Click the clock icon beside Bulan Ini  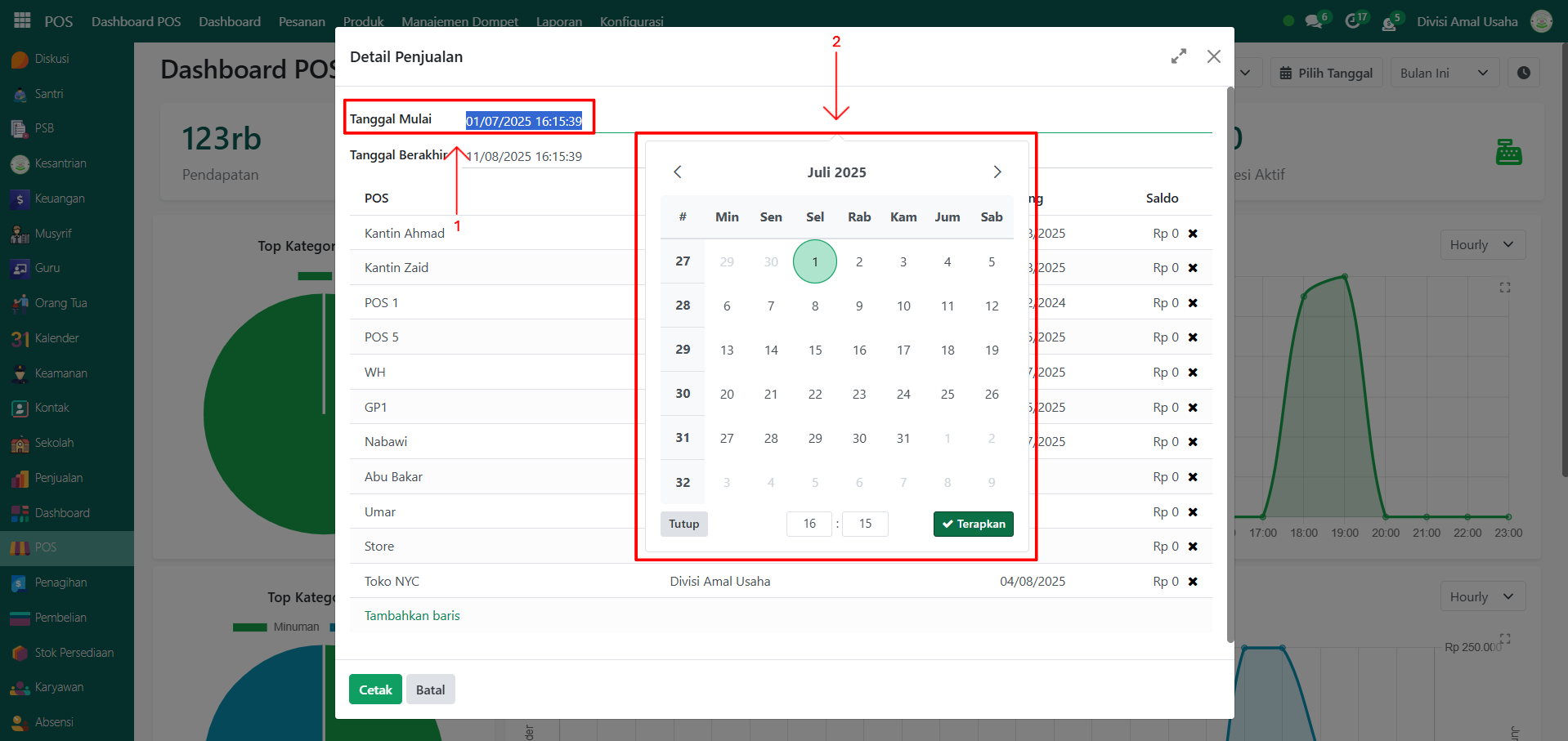1523,73
